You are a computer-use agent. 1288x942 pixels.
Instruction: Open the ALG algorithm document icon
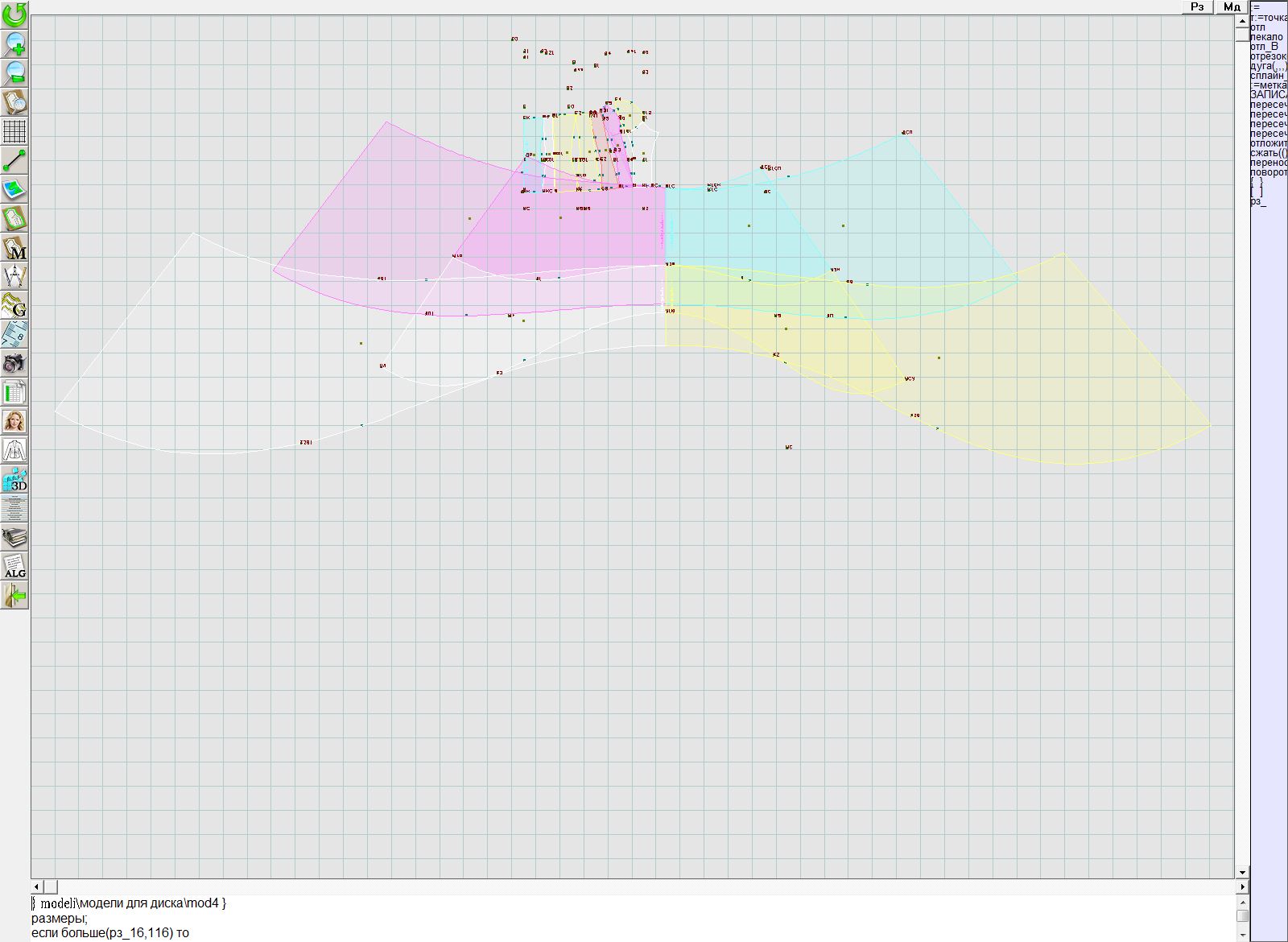(14, 566)
